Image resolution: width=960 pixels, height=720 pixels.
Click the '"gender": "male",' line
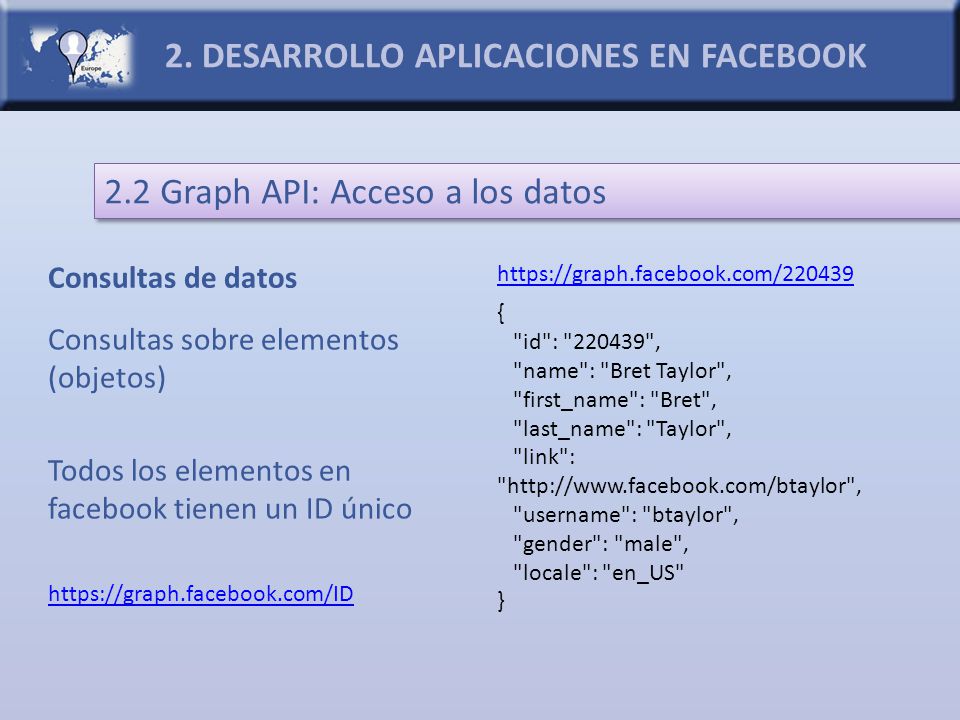coord(601,544)
